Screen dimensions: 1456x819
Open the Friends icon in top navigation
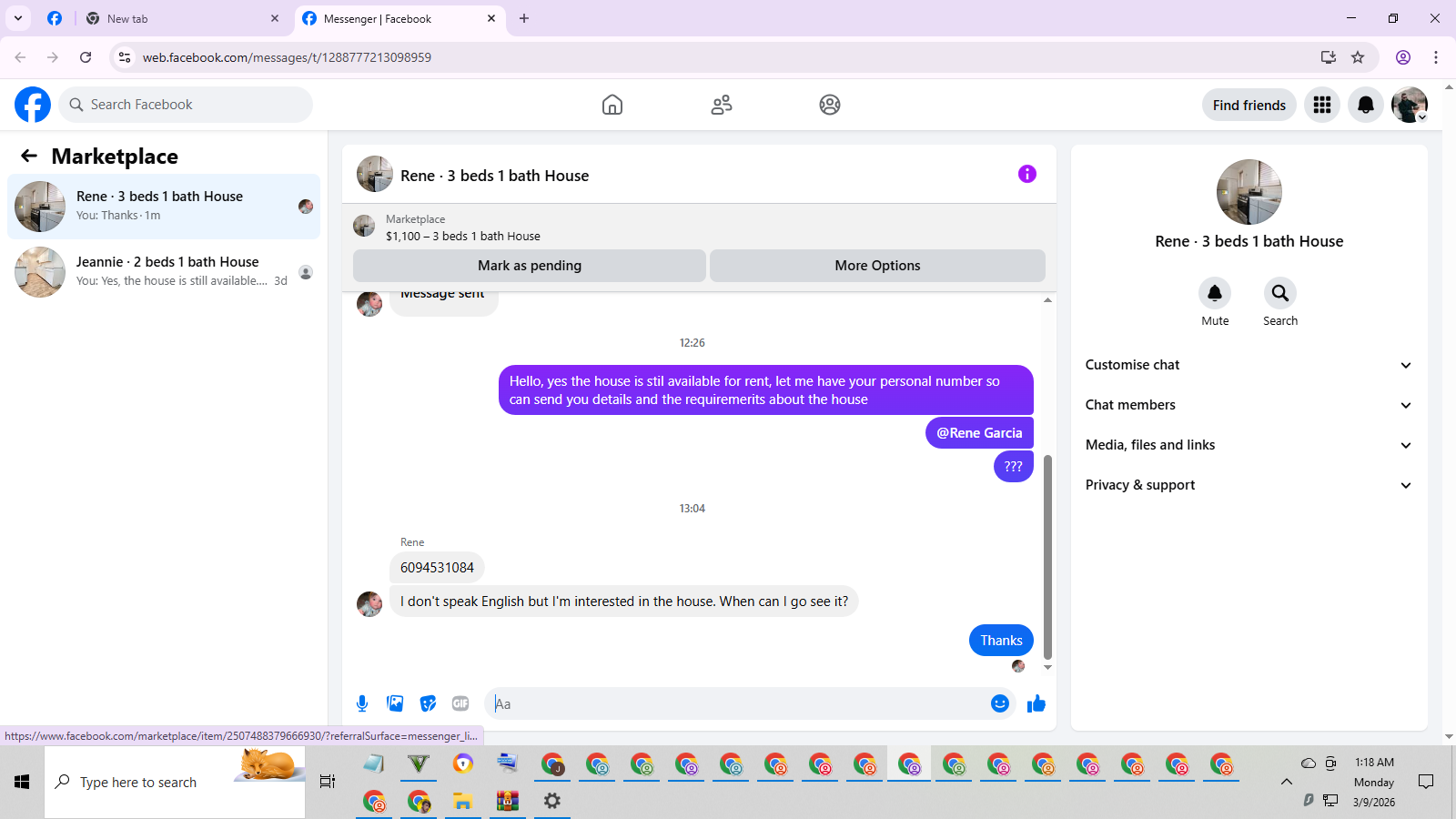point(722,105)
